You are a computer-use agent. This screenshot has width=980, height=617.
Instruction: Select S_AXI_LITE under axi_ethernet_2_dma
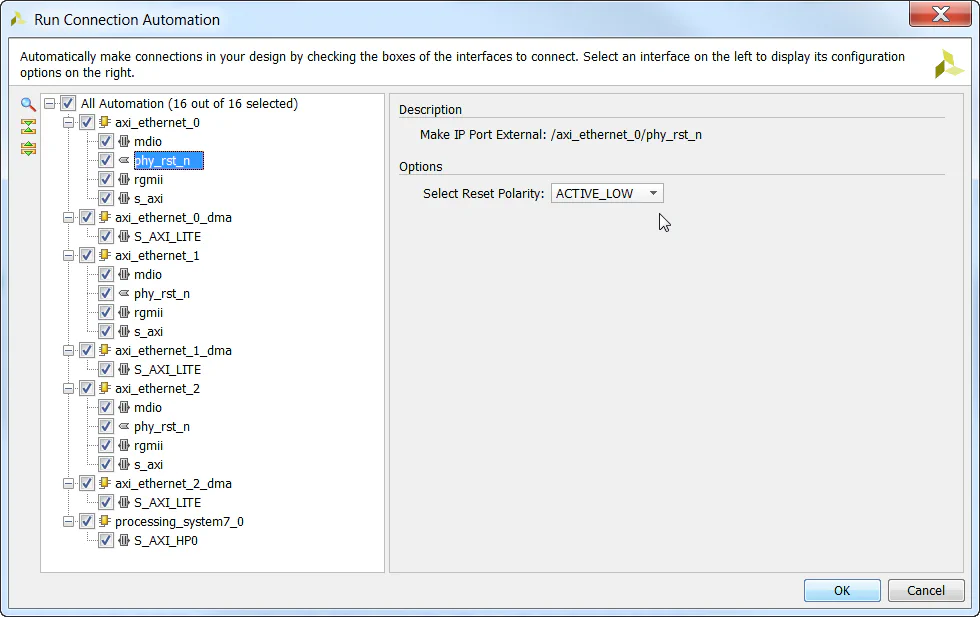pyautogui.click(x=167, y=503)
